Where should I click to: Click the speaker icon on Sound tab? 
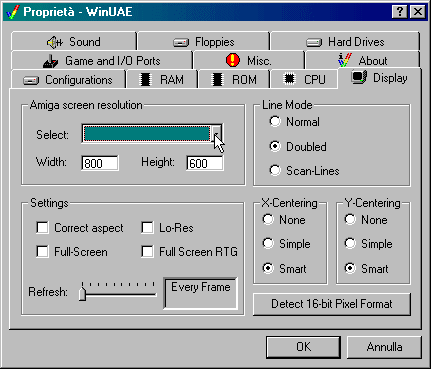click(x=55, y=42)
